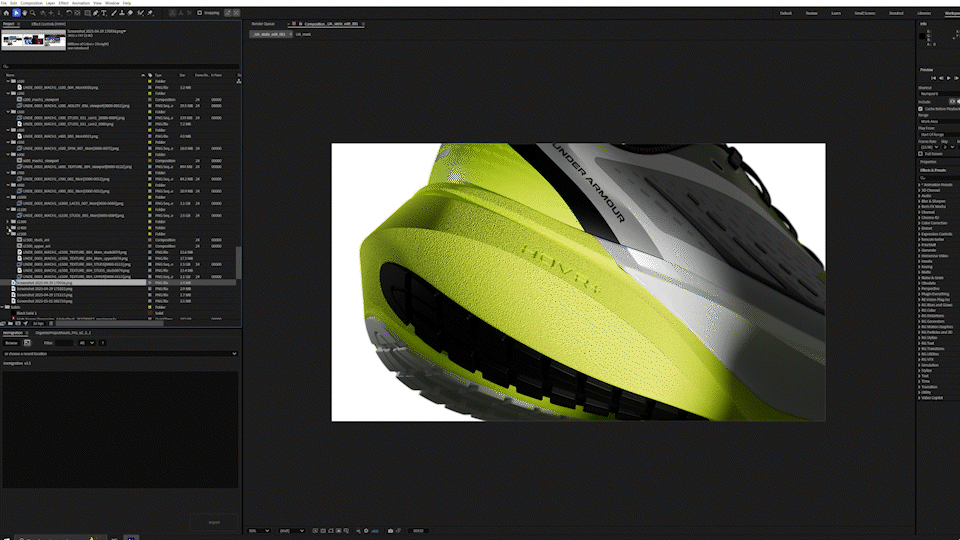Select the Pan camera tool

click(51, 13)
